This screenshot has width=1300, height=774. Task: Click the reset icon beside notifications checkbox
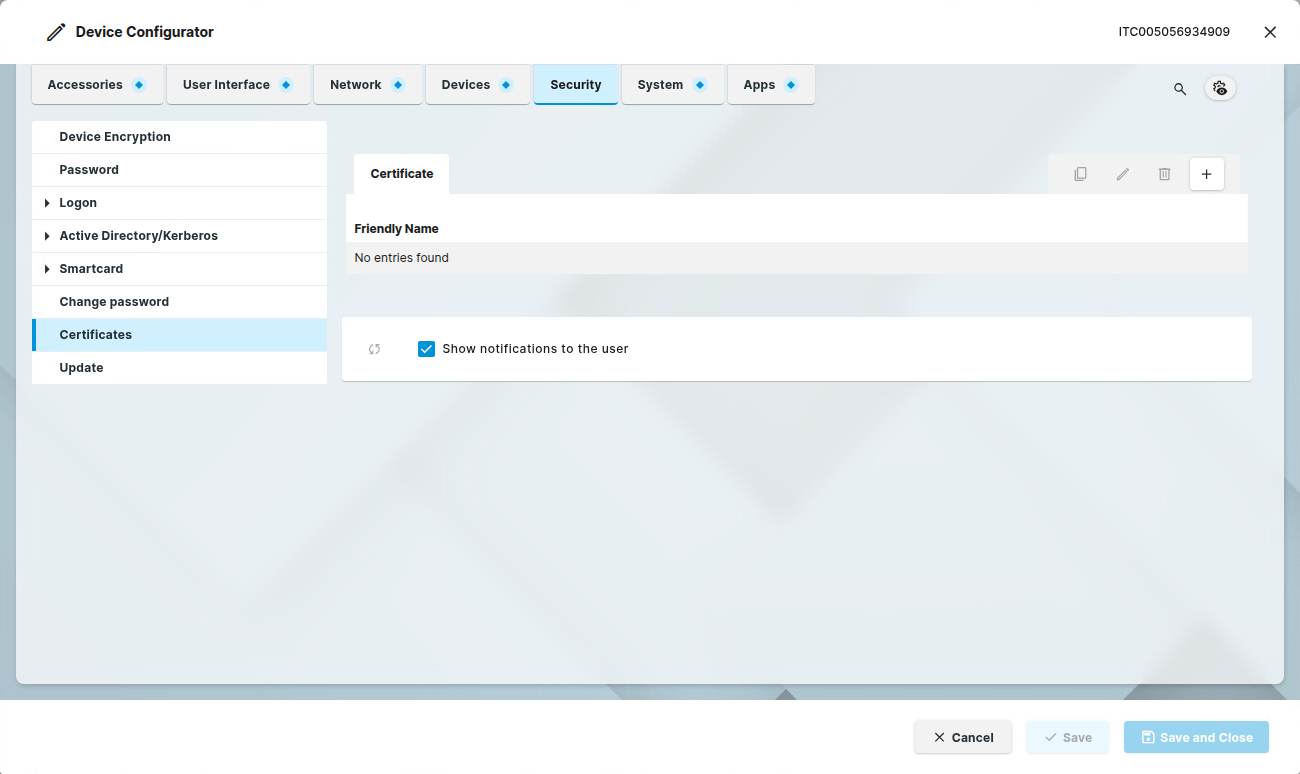[374, 349]
